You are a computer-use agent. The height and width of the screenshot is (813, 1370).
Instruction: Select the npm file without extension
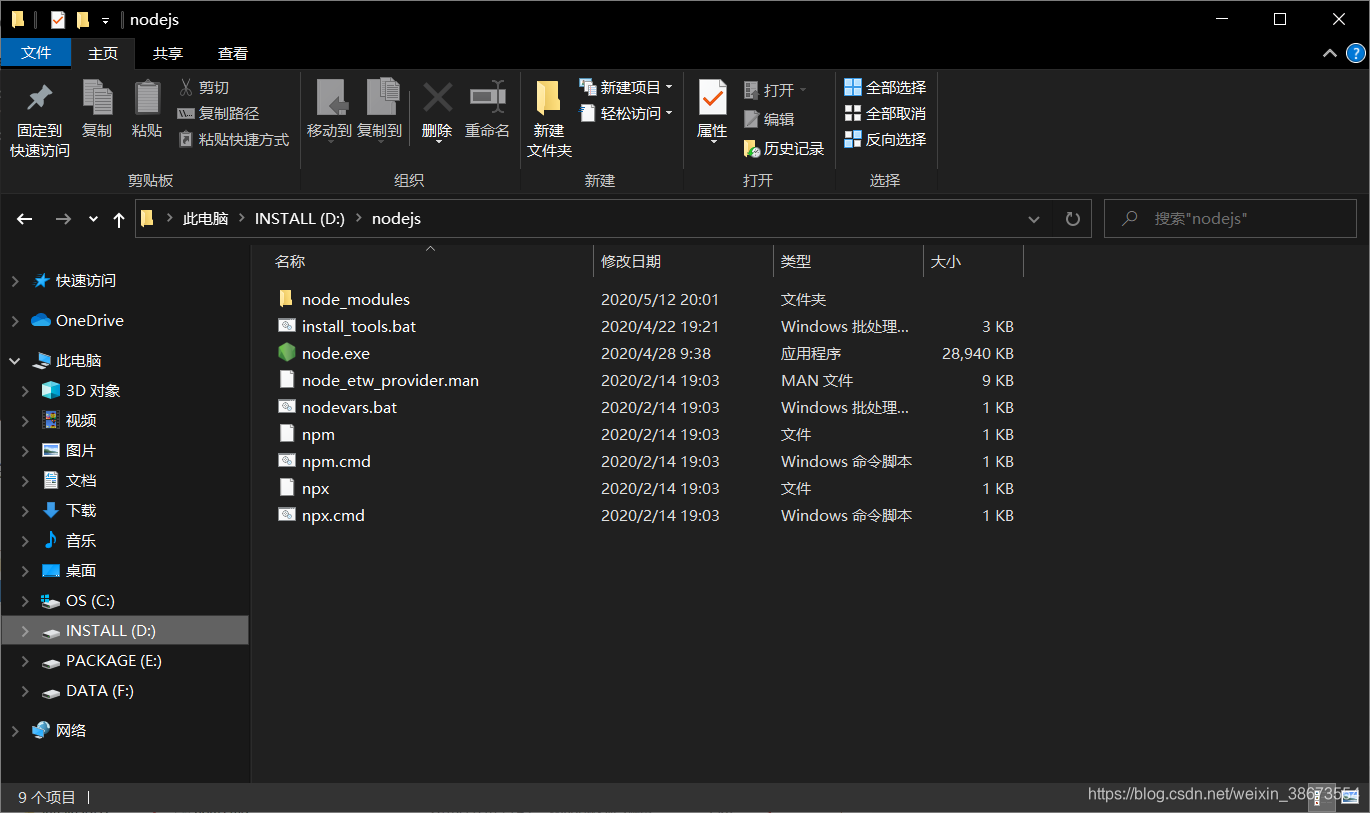pyautogui.click(x=318, y=434)
